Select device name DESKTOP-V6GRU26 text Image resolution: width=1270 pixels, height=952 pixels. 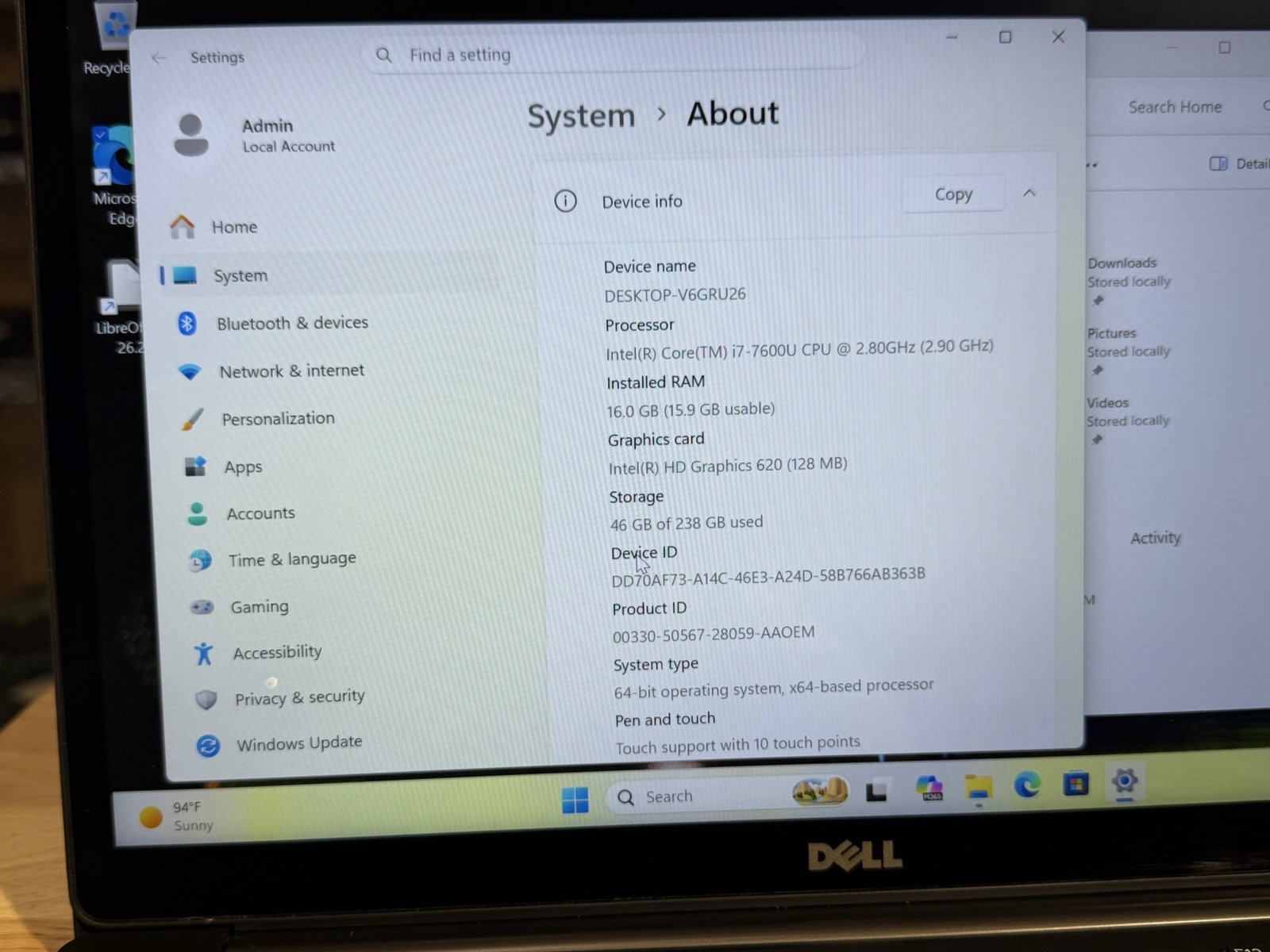tap(675, 294)
